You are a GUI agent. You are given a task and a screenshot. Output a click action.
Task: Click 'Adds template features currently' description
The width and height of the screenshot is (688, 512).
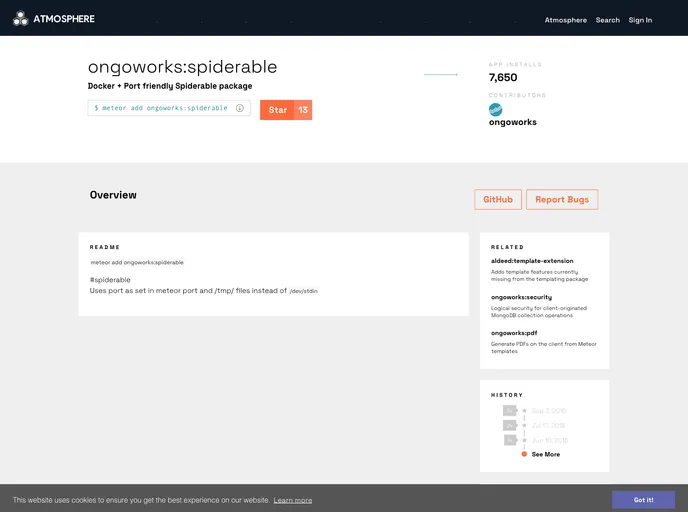click(x=539, y=276)
